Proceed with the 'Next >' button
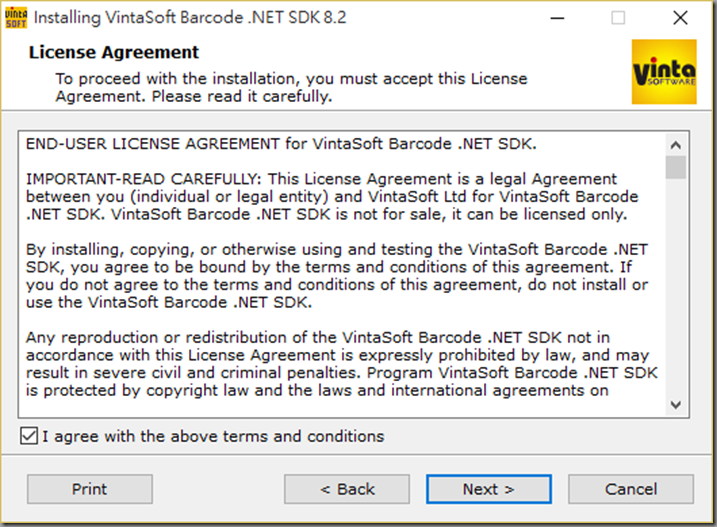Viewport: 717px width, 527px height. 489,489
